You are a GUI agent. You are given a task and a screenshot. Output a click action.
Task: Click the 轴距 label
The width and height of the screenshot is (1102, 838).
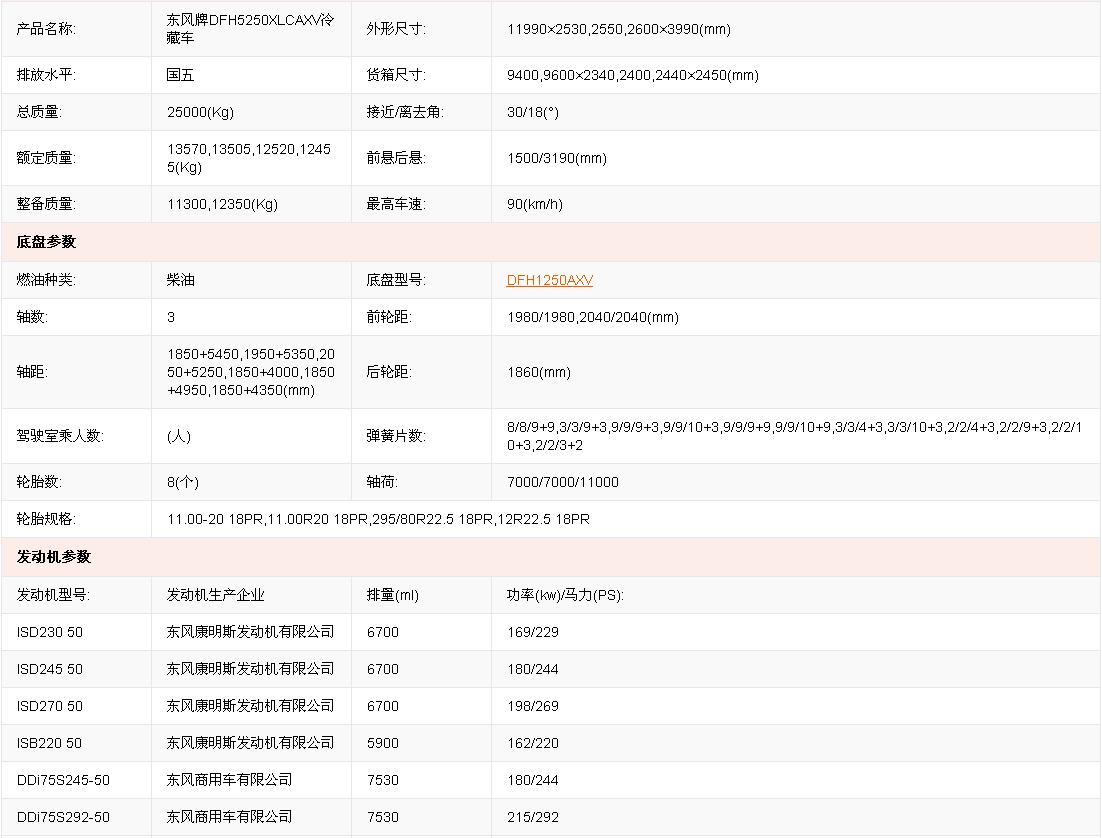click(32, 372)
